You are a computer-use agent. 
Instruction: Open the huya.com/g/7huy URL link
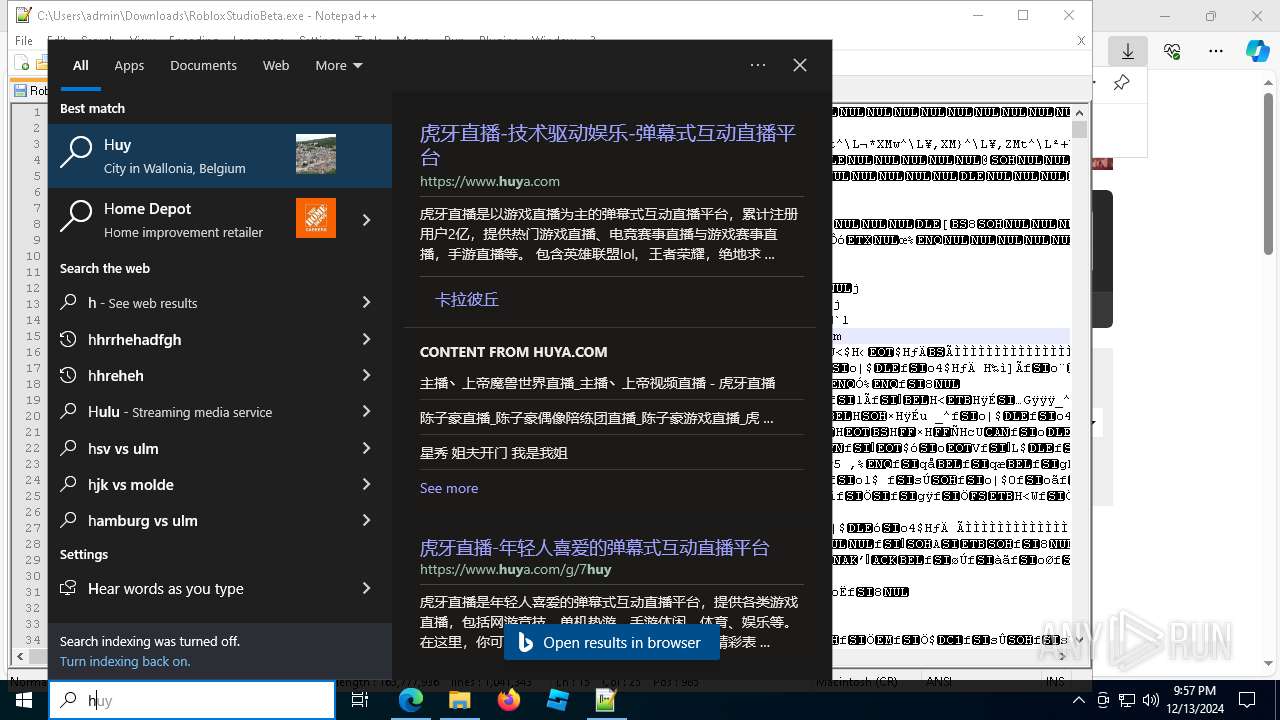pos(516,569)
